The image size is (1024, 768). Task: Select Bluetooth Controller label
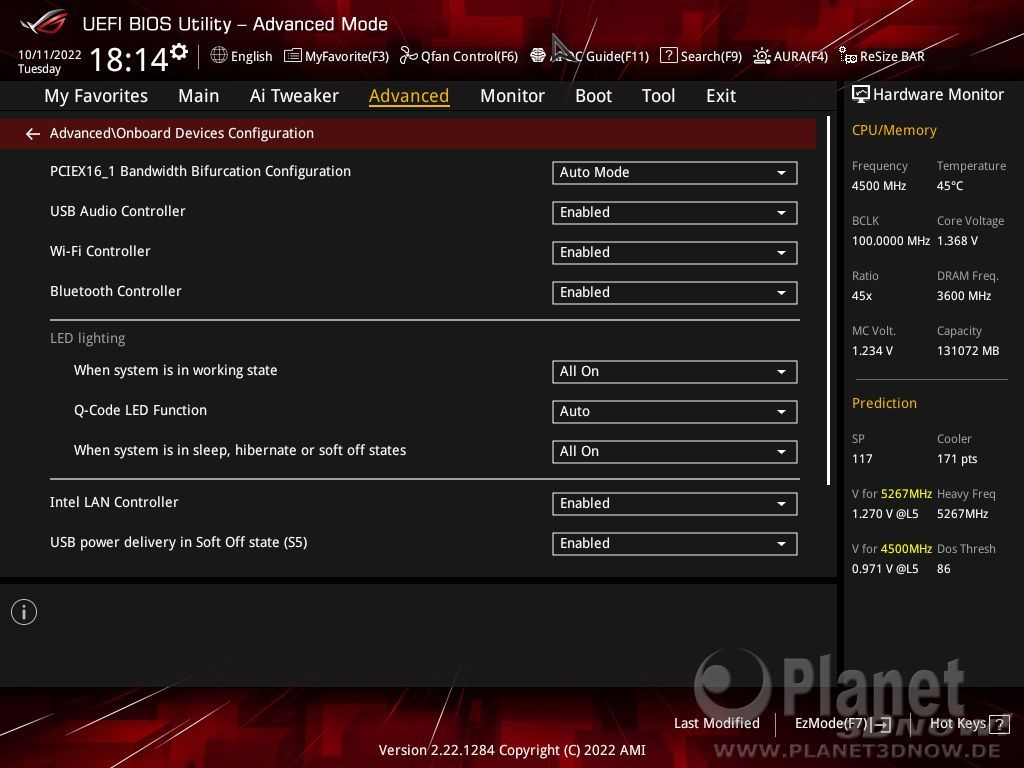click(116, 291)
